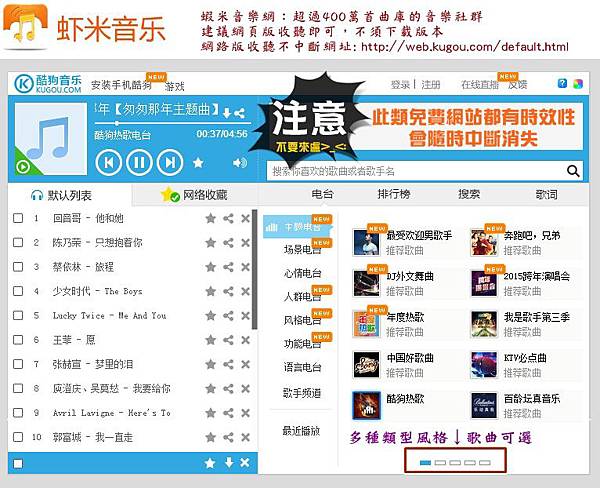Open 歌手频道 category
This screenshot has height=488, width=600.
[302, 393]
